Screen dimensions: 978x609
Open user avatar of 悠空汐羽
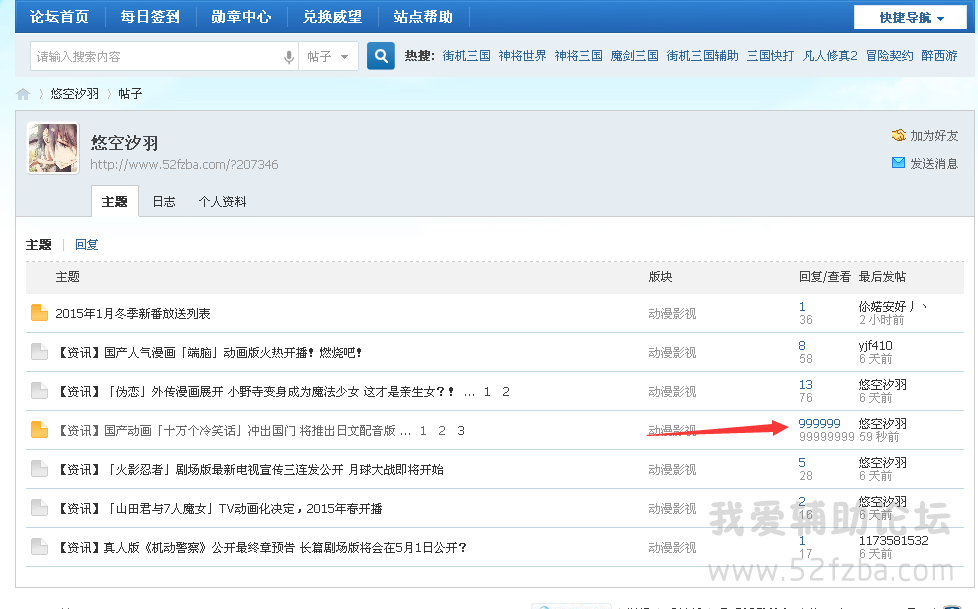(x=53, y=148)
